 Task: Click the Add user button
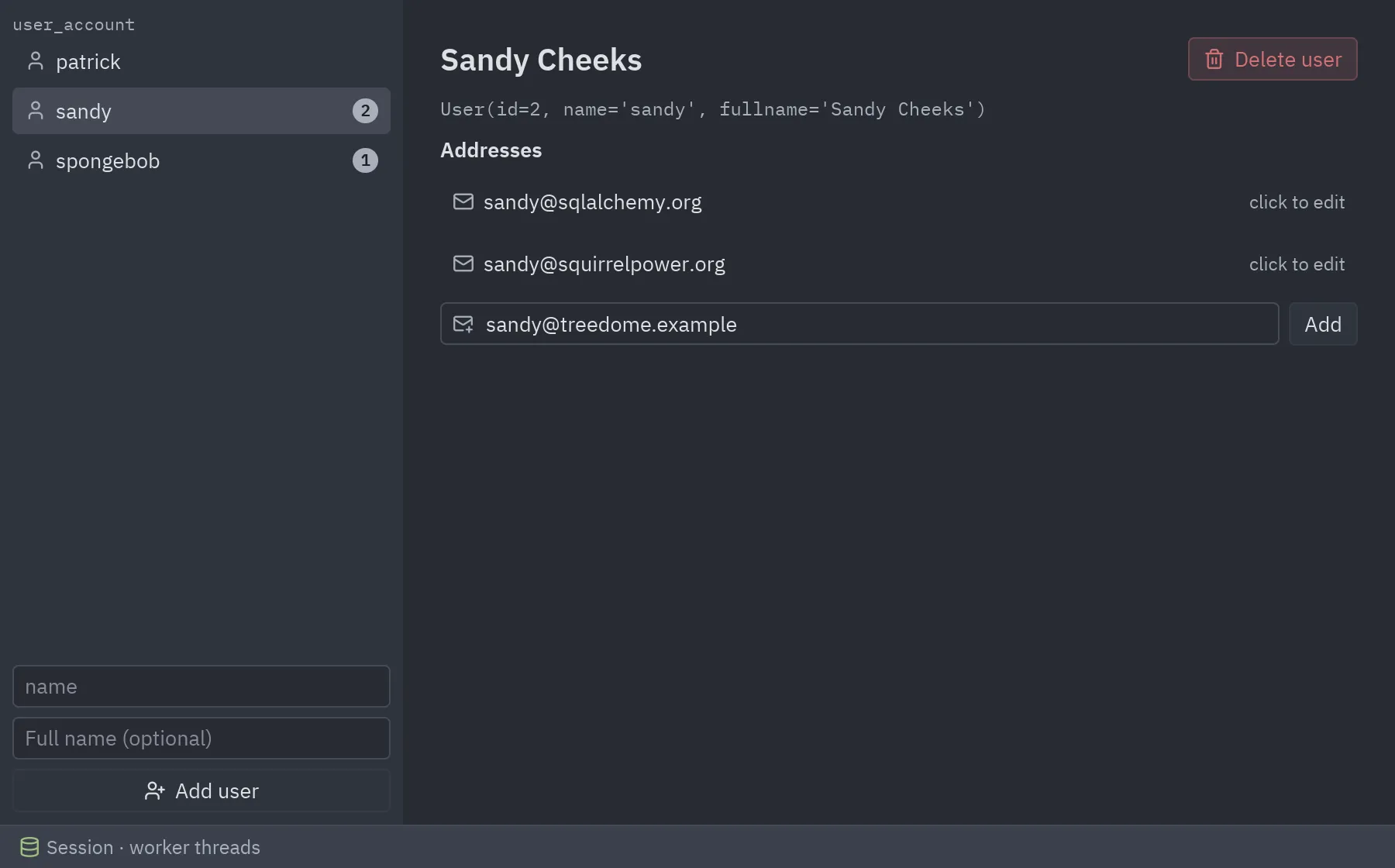point(201,790)
